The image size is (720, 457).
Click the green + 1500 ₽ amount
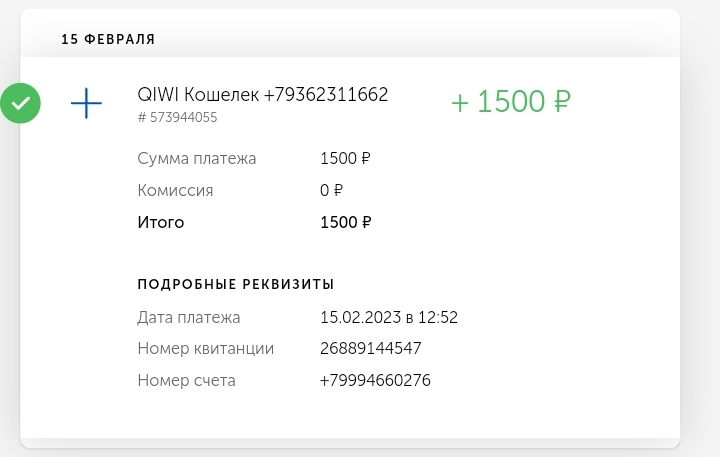click(511, 102)
